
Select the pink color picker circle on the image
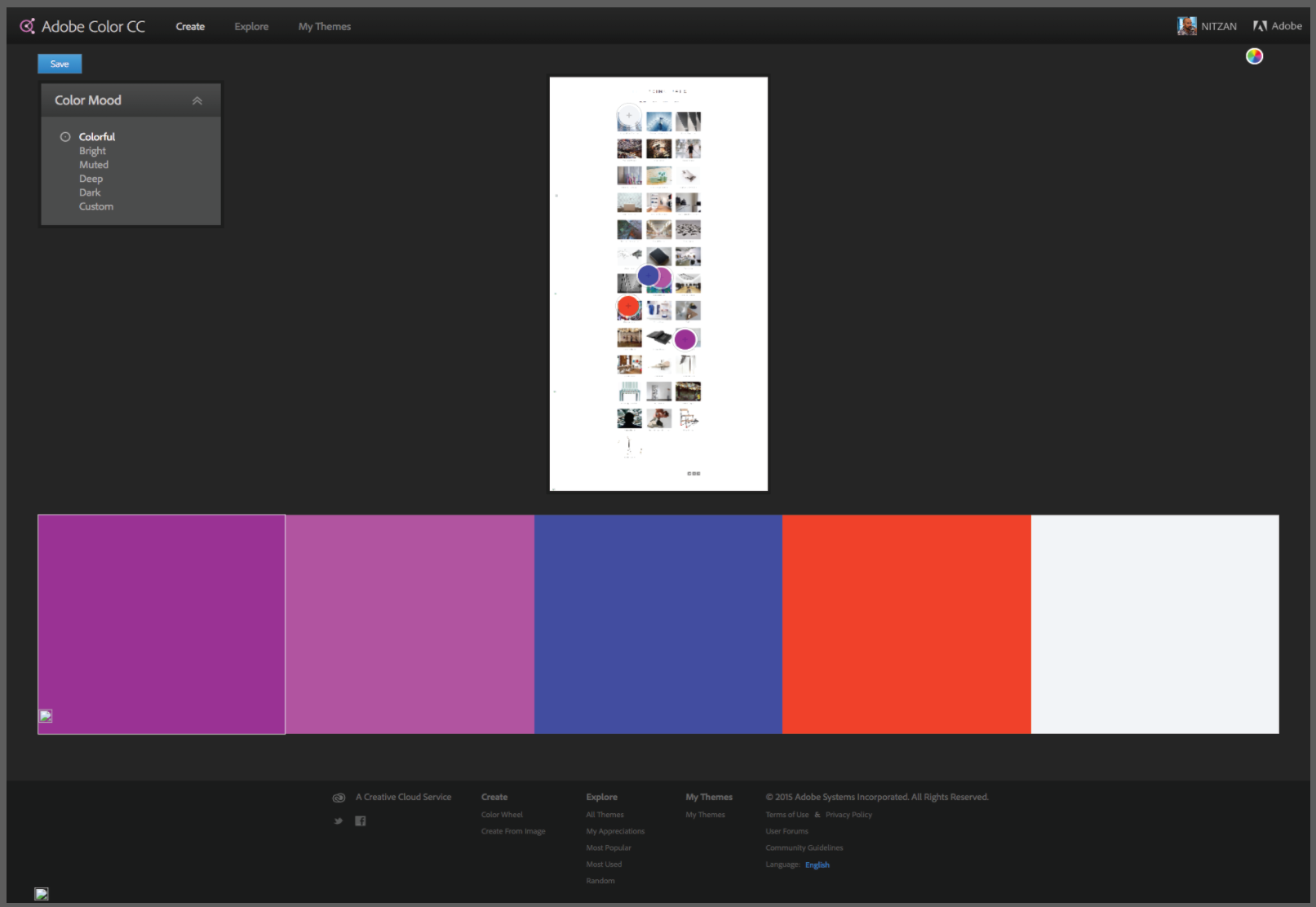663,279
